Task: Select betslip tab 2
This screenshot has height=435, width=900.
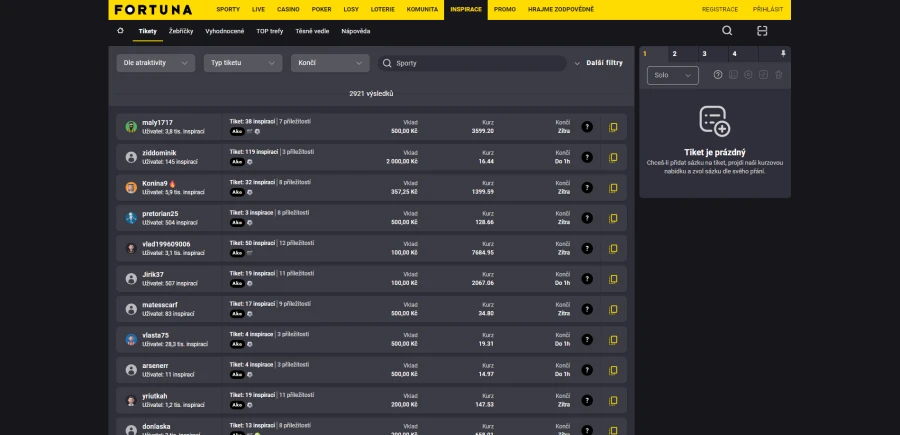Action: (x=683, y=54)
